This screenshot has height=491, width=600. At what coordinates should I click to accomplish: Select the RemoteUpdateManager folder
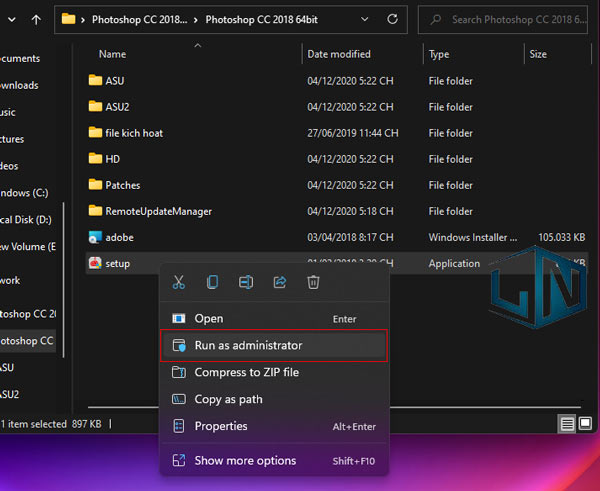pyautogui.click(x=158, y=211)
